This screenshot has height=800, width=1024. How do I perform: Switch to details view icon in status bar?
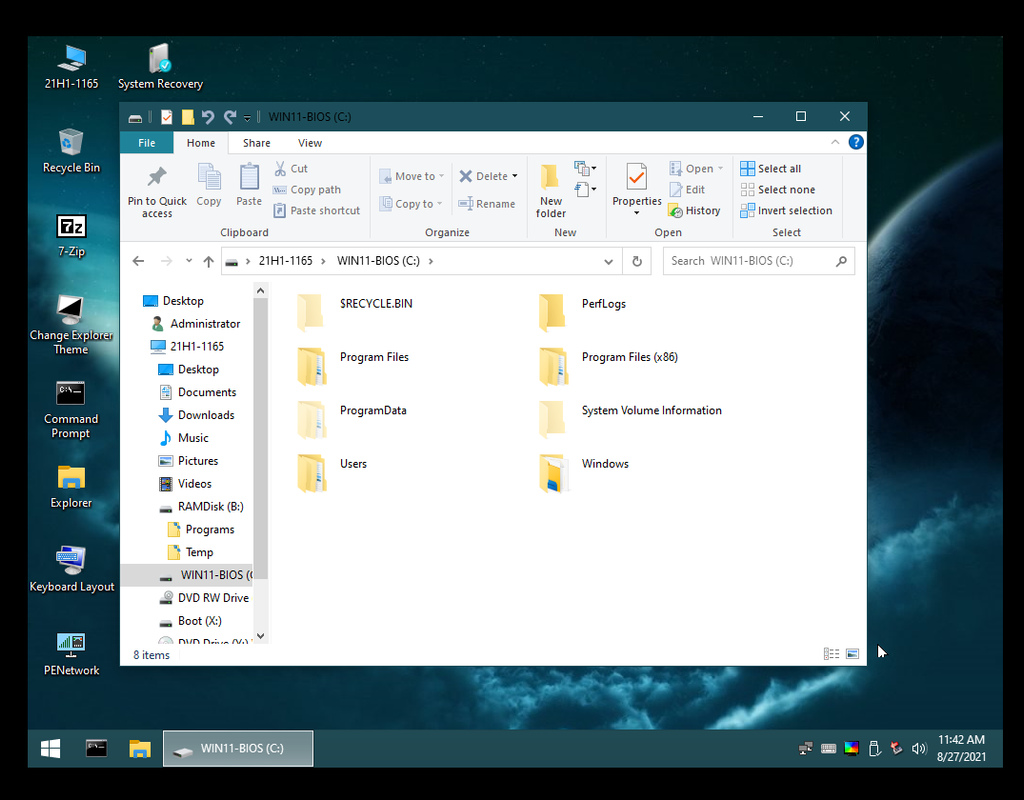[831, 654]
